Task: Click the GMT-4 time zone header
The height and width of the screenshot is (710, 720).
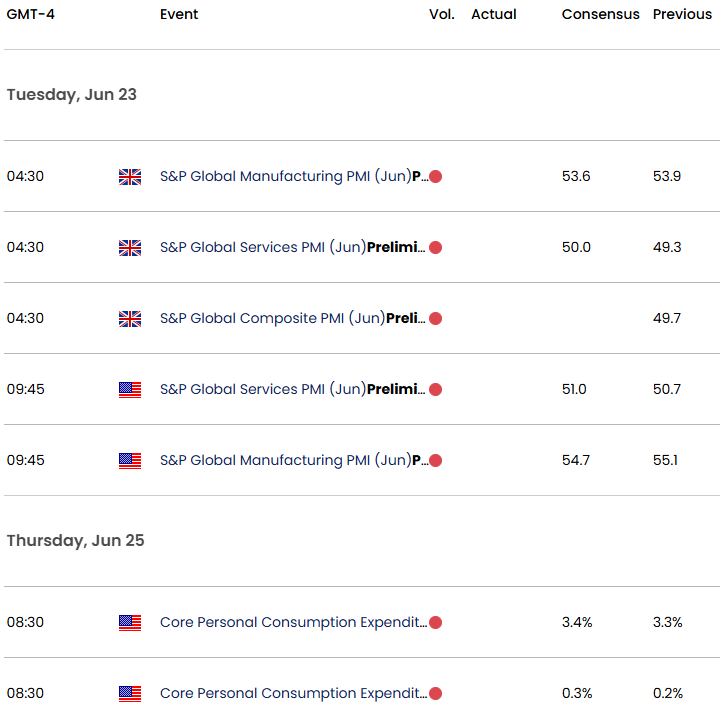Action: [30, 14]
